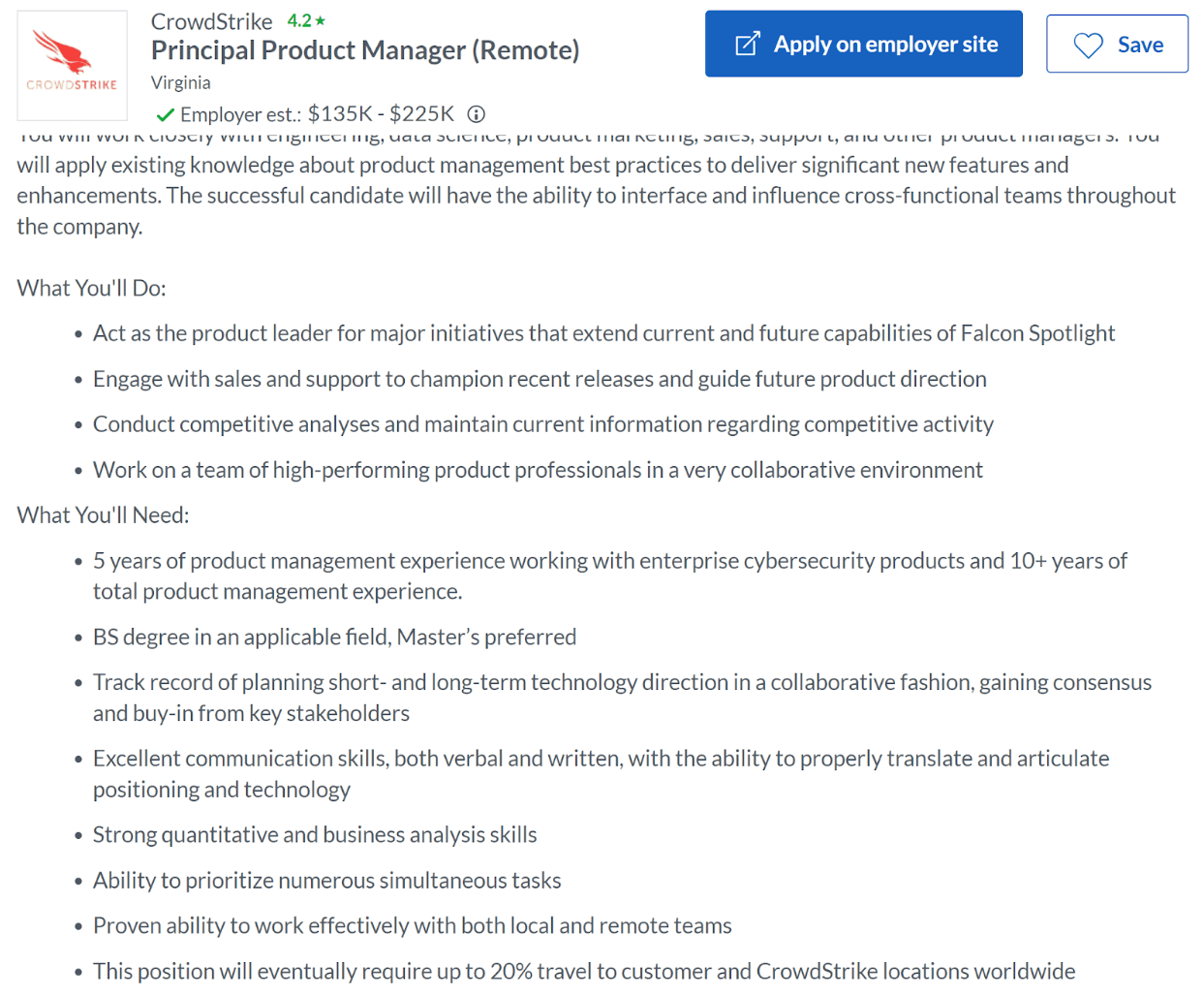Open the CrowdStrike company name link
The width and height of the screenshot is (1204, 996).
tap(212, 20)
